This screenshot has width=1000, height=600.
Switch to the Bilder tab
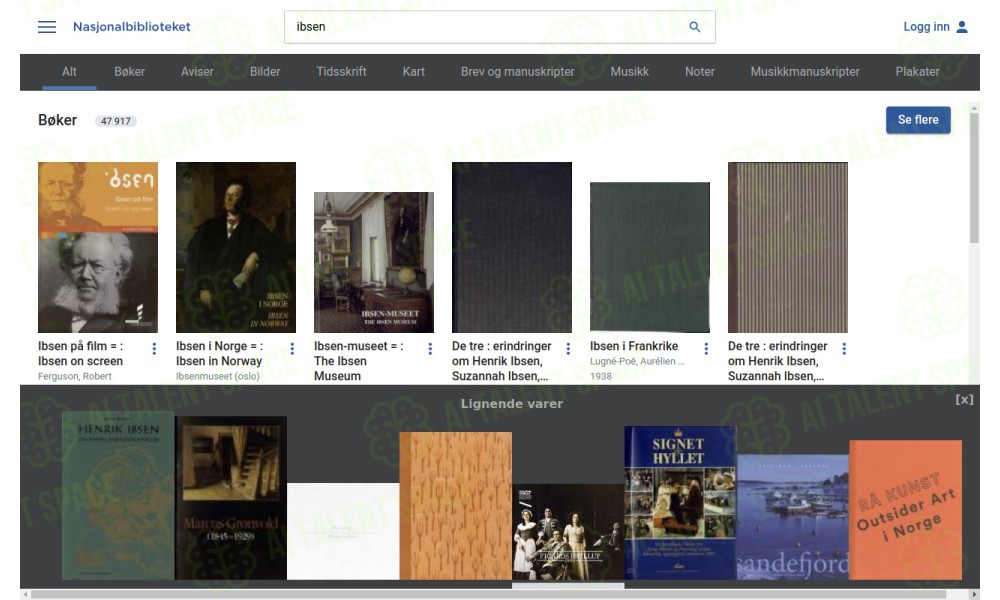pos(265,72)
